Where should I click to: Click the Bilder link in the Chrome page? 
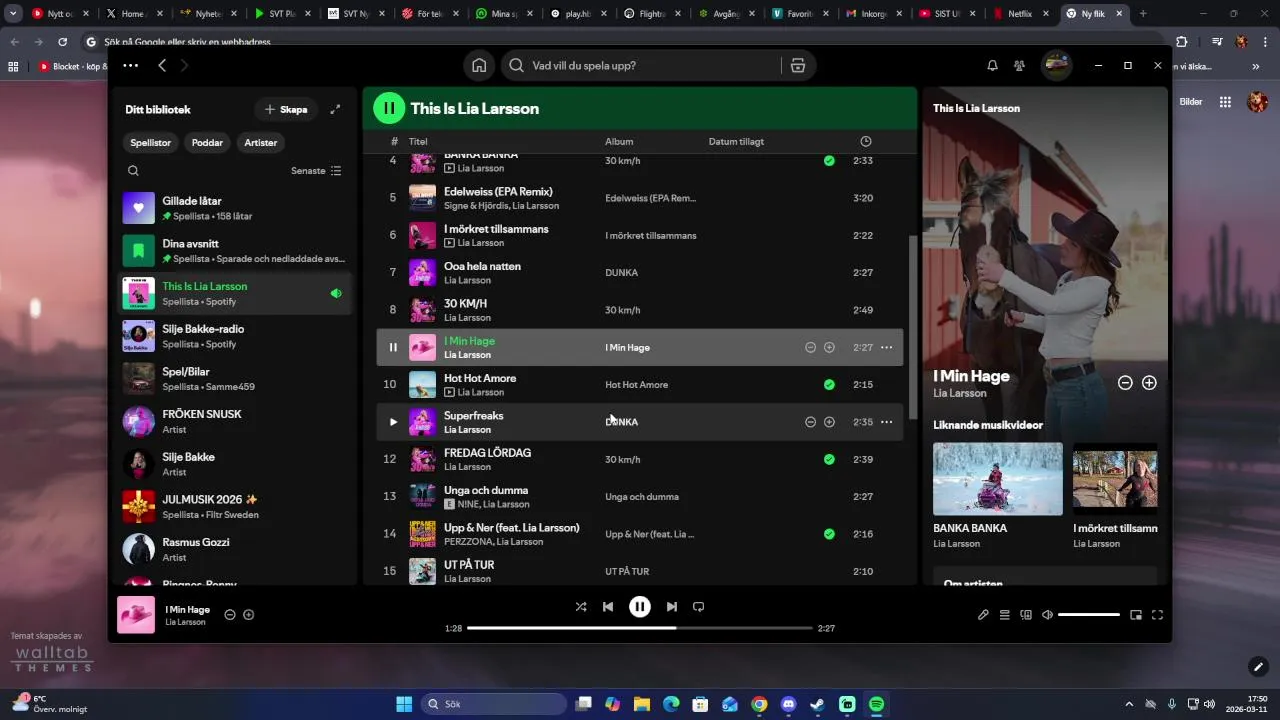1191,102
